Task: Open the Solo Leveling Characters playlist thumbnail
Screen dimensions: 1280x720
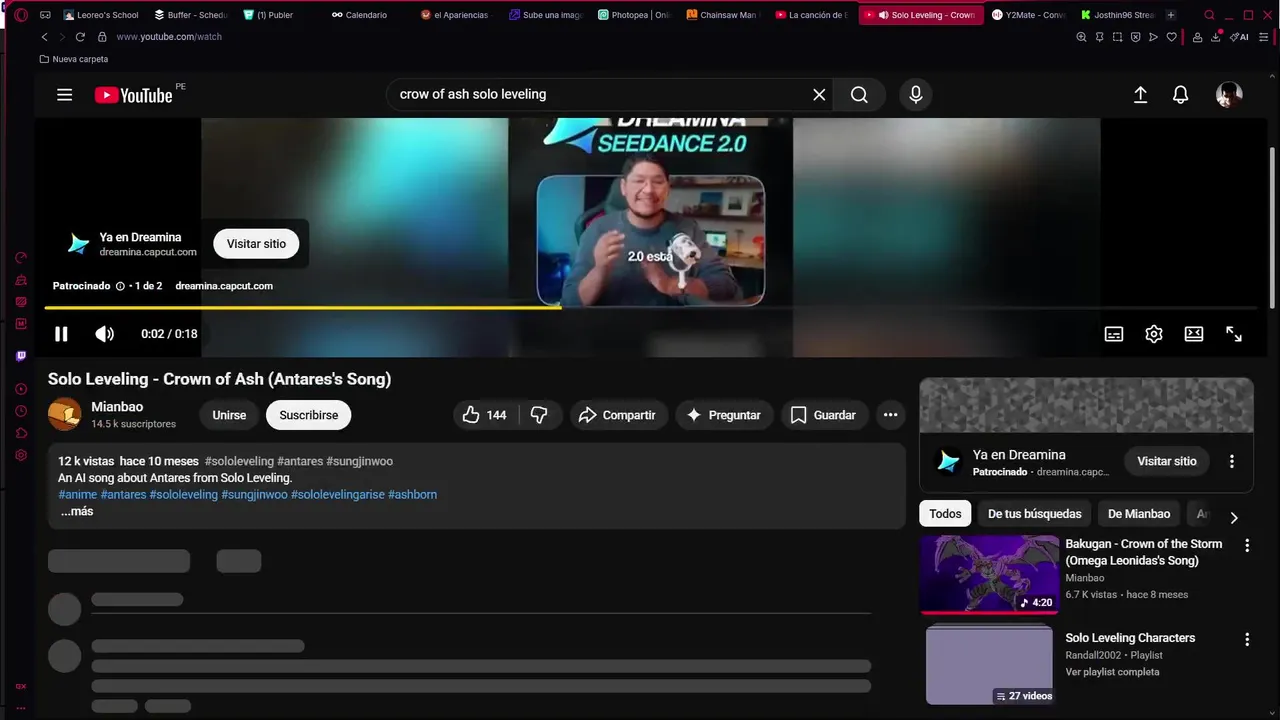Action: (989, 665)
